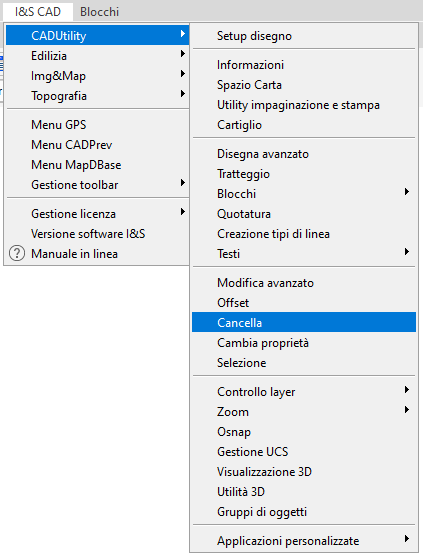Click the help icon beside Manuale in linea
Screen dimensions: 423x556
tap(17, 254)
